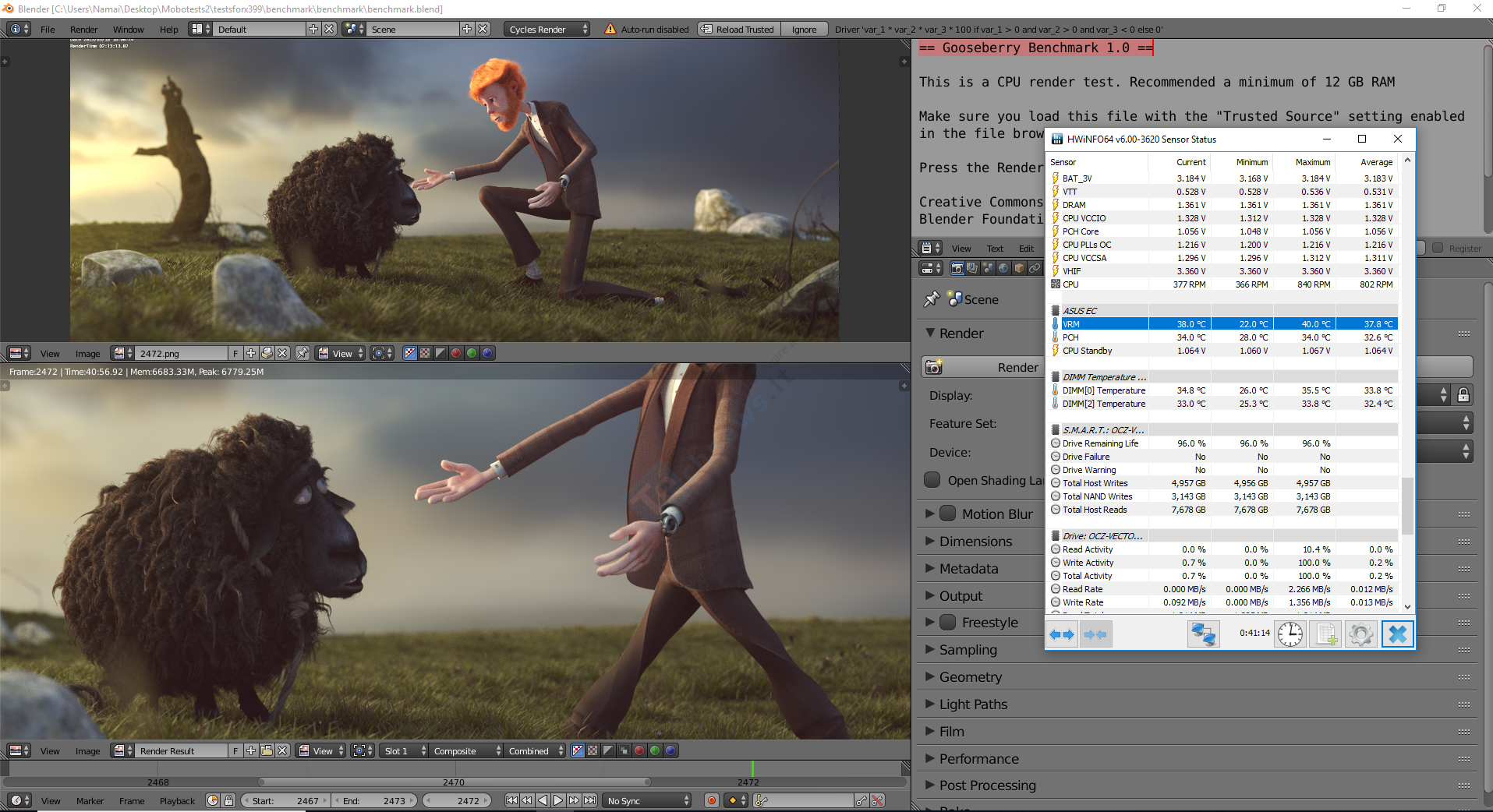Reset HWiNFO min/max clock icon
Image resolution: width=1493 pixels, height=812 pixels.
1290,634
